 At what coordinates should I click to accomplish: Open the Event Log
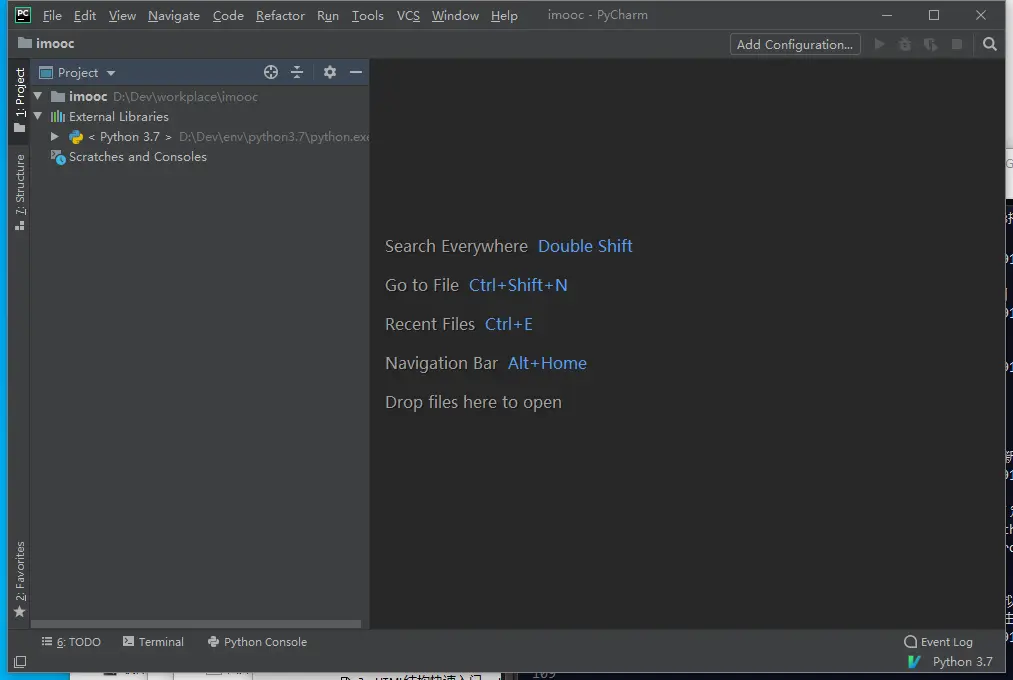tap(938, 642)
